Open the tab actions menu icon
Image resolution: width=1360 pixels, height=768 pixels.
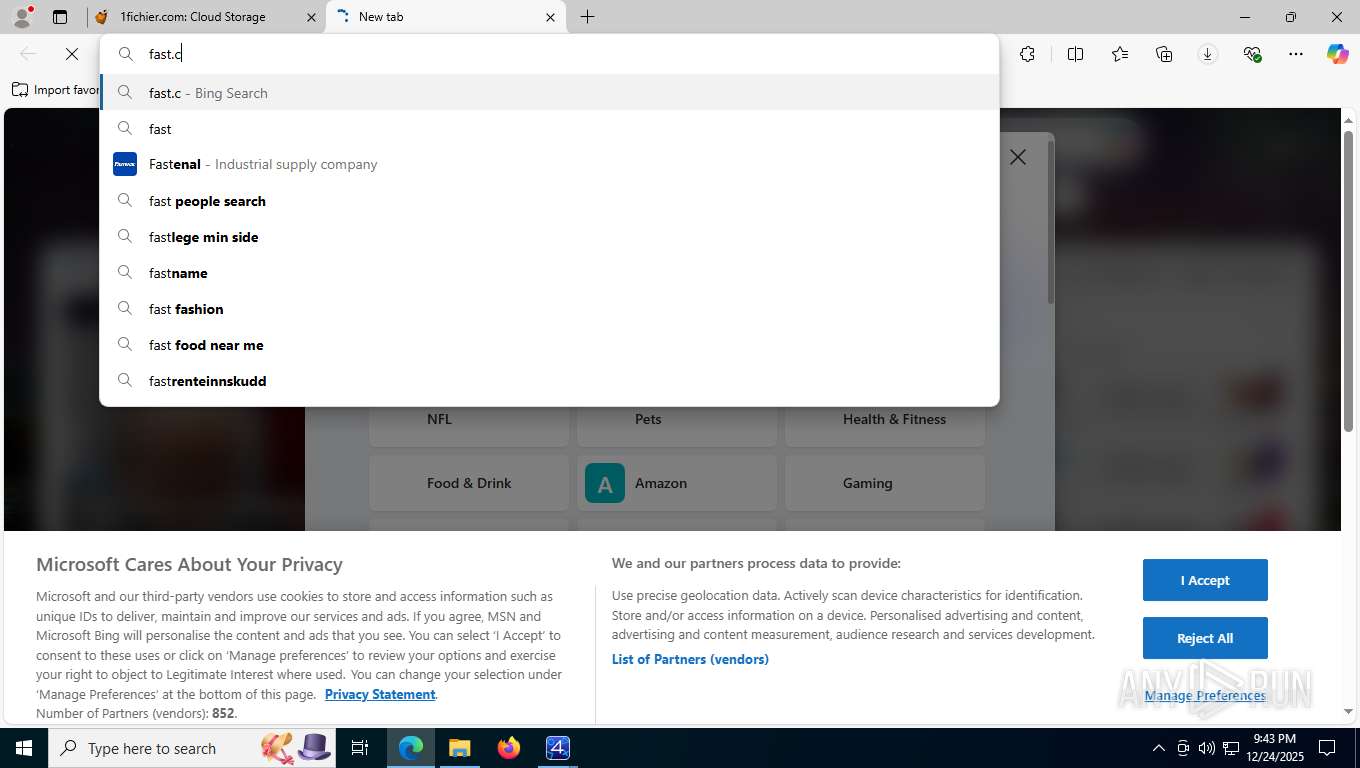tap(60, 17)
